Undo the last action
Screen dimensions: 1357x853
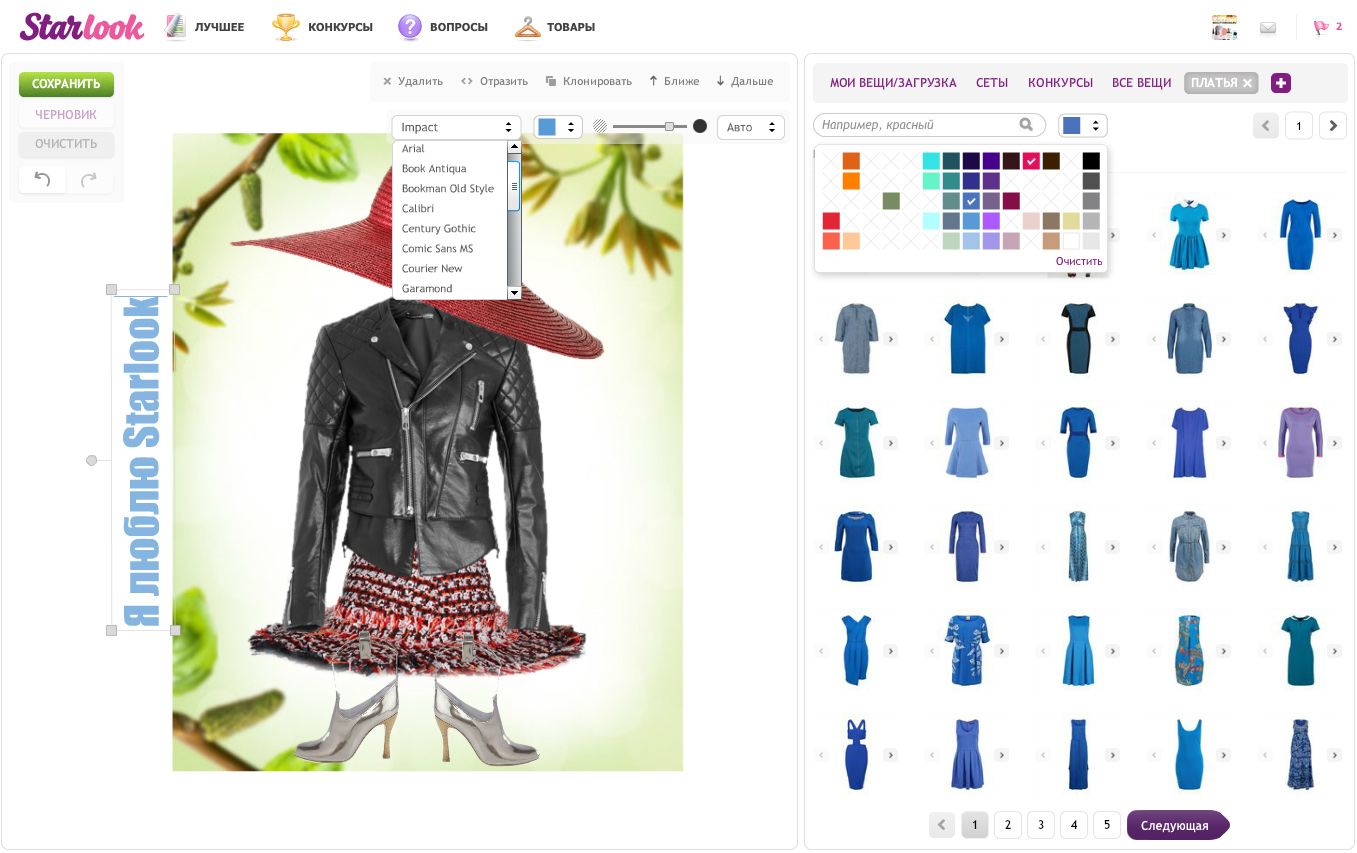click(42, 180)
